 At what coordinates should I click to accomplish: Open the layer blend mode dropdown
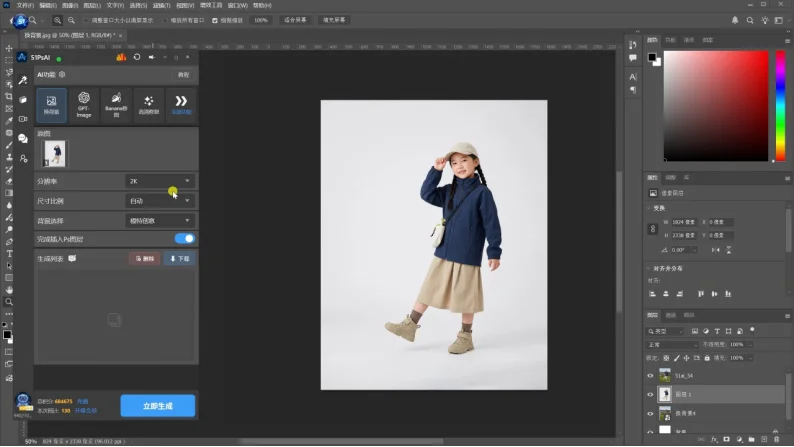[672, 345]
